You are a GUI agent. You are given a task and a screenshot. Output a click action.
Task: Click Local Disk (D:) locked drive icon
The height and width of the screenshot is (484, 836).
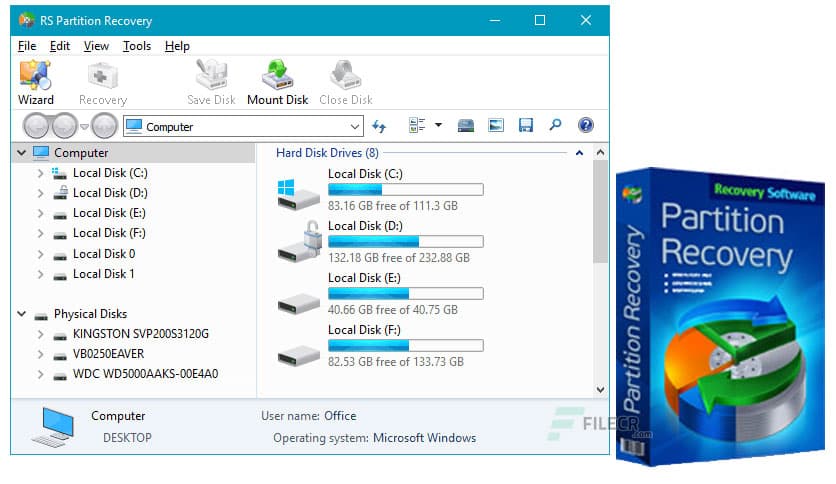click(300, 242)
